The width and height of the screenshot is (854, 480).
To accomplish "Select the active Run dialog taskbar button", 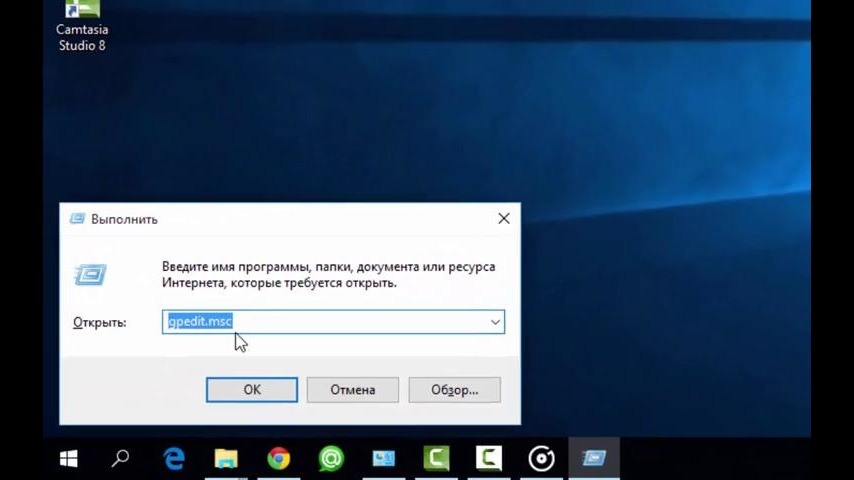I will point(594,458).
